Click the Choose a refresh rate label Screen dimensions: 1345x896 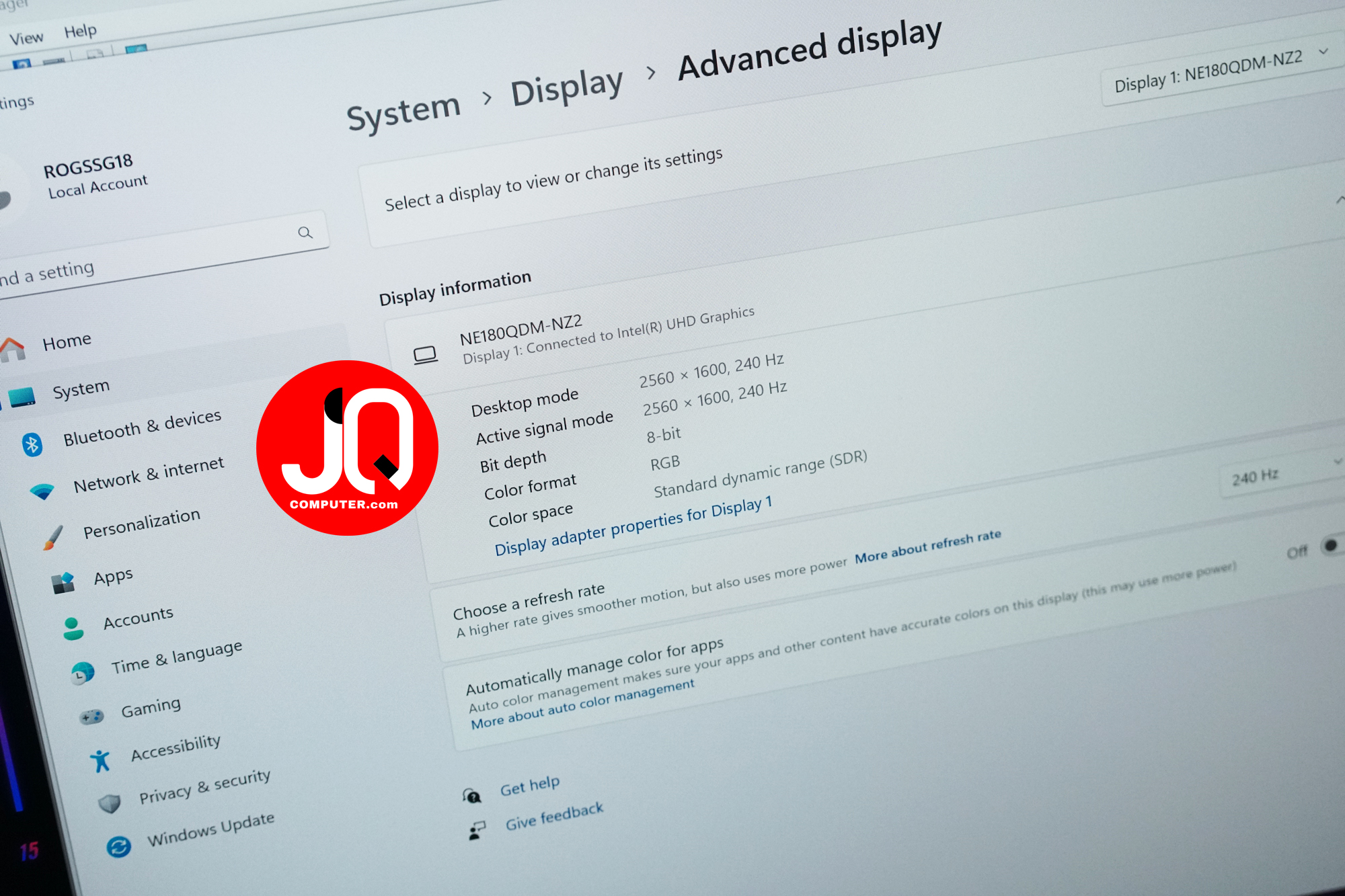tap(529, 601)
